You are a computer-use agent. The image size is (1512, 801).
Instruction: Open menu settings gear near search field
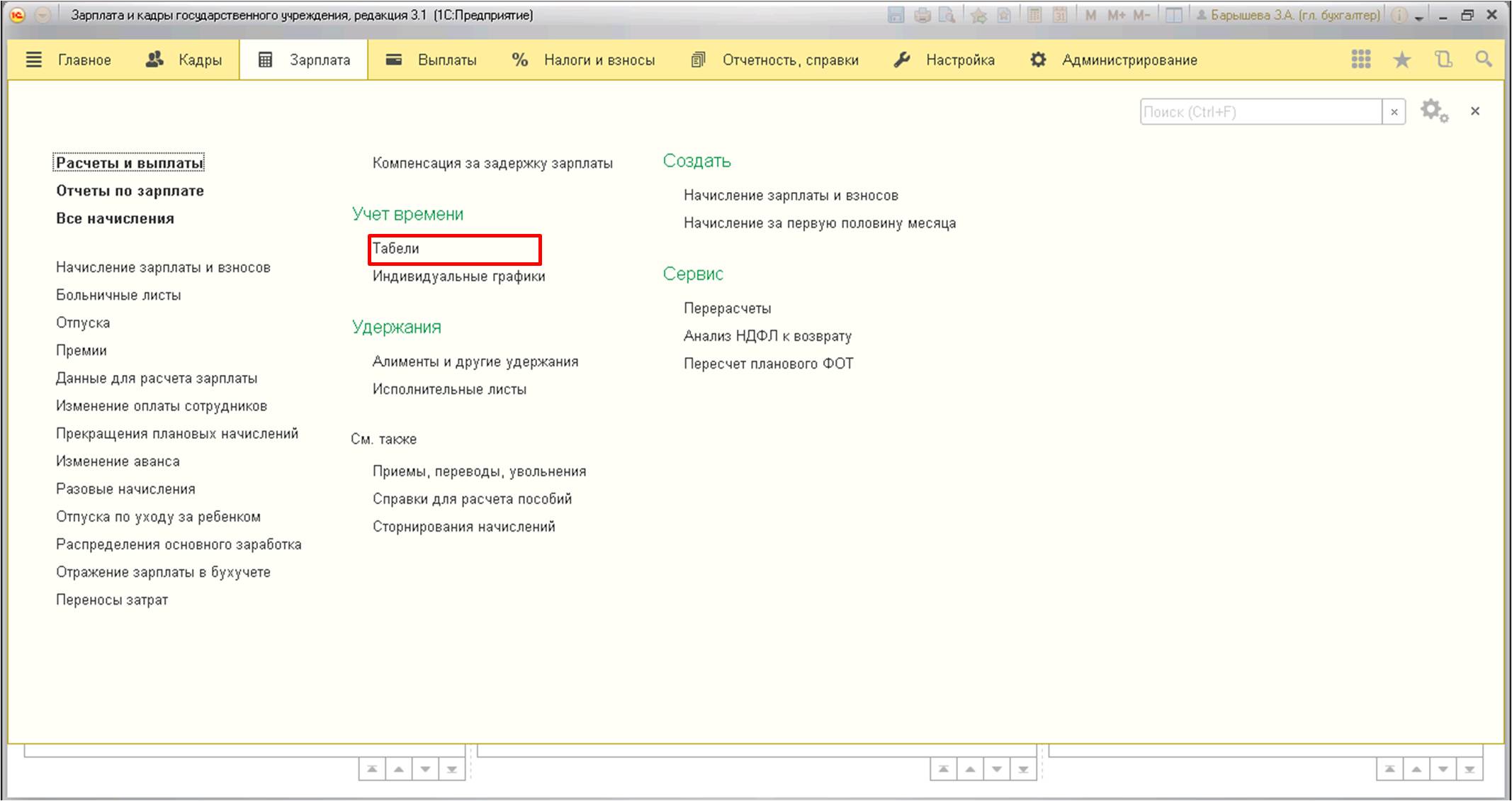1433,111
